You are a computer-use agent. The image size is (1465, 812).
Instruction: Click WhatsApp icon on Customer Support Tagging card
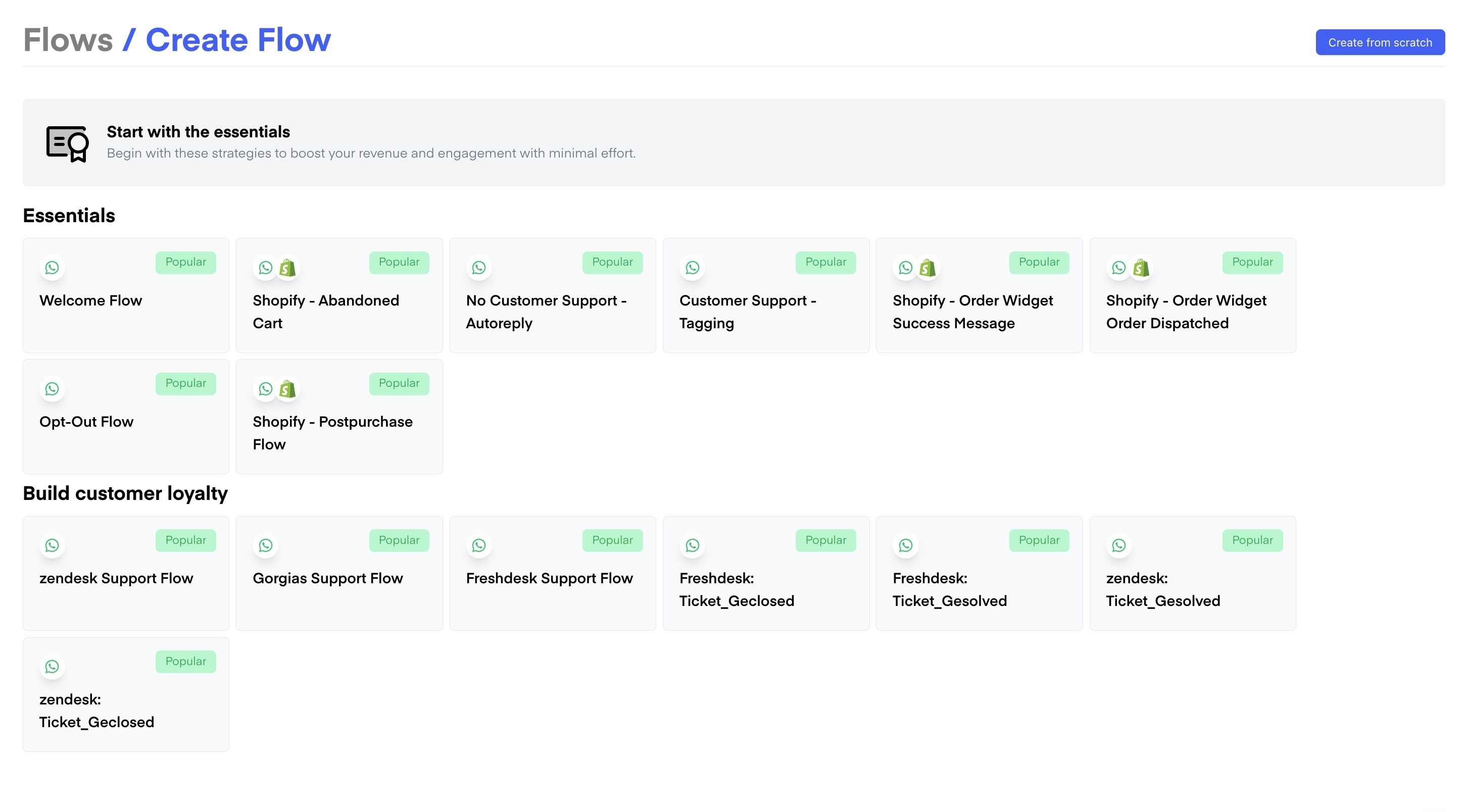(x=692, y=267)
